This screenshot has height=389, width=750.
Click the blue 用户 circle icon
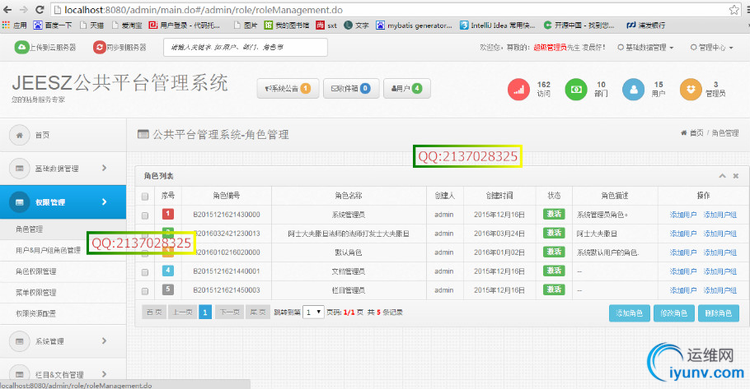pos(633,89)
